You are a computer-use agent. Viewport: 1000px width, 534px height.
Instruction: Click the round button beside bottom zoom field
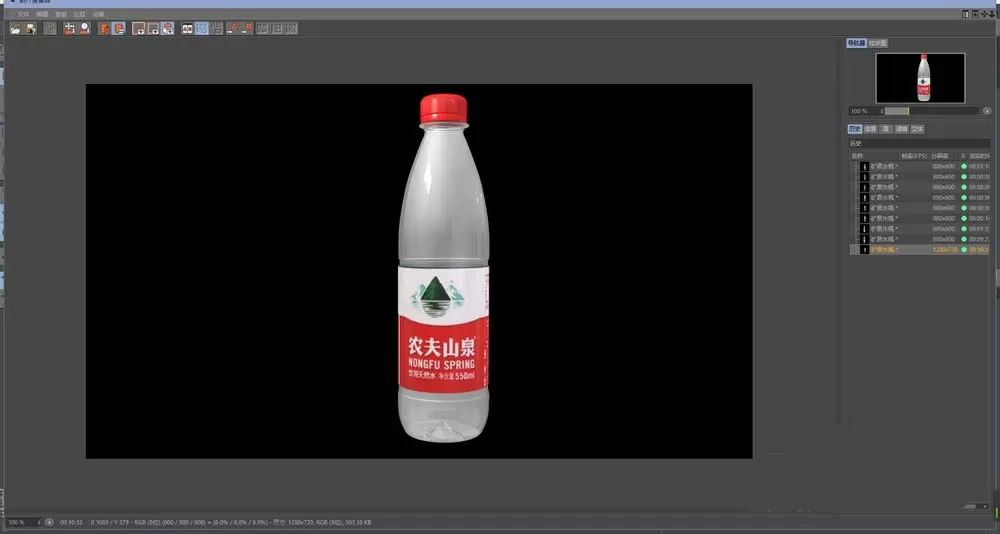49,522
